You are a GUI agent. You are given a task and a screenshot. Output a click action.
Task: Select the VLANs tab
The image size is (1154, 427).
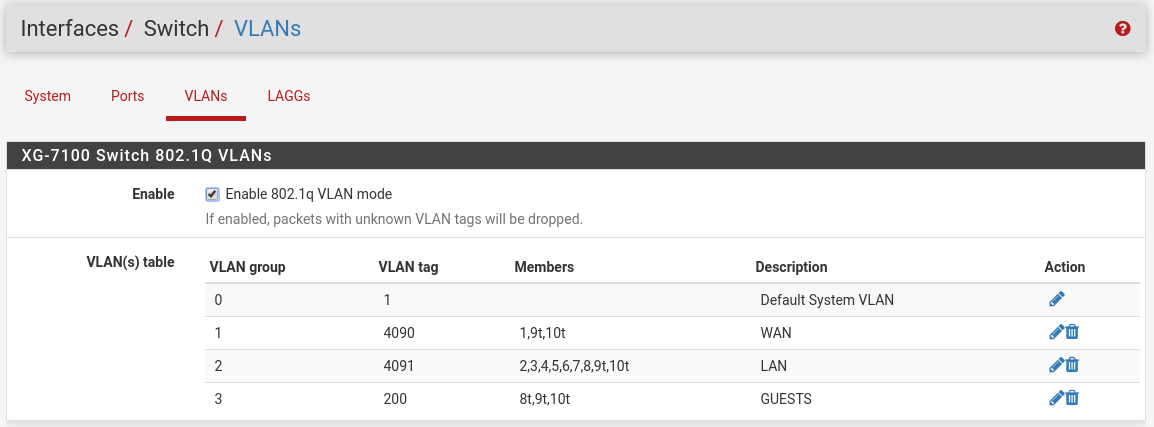click(x=206, y=96)
